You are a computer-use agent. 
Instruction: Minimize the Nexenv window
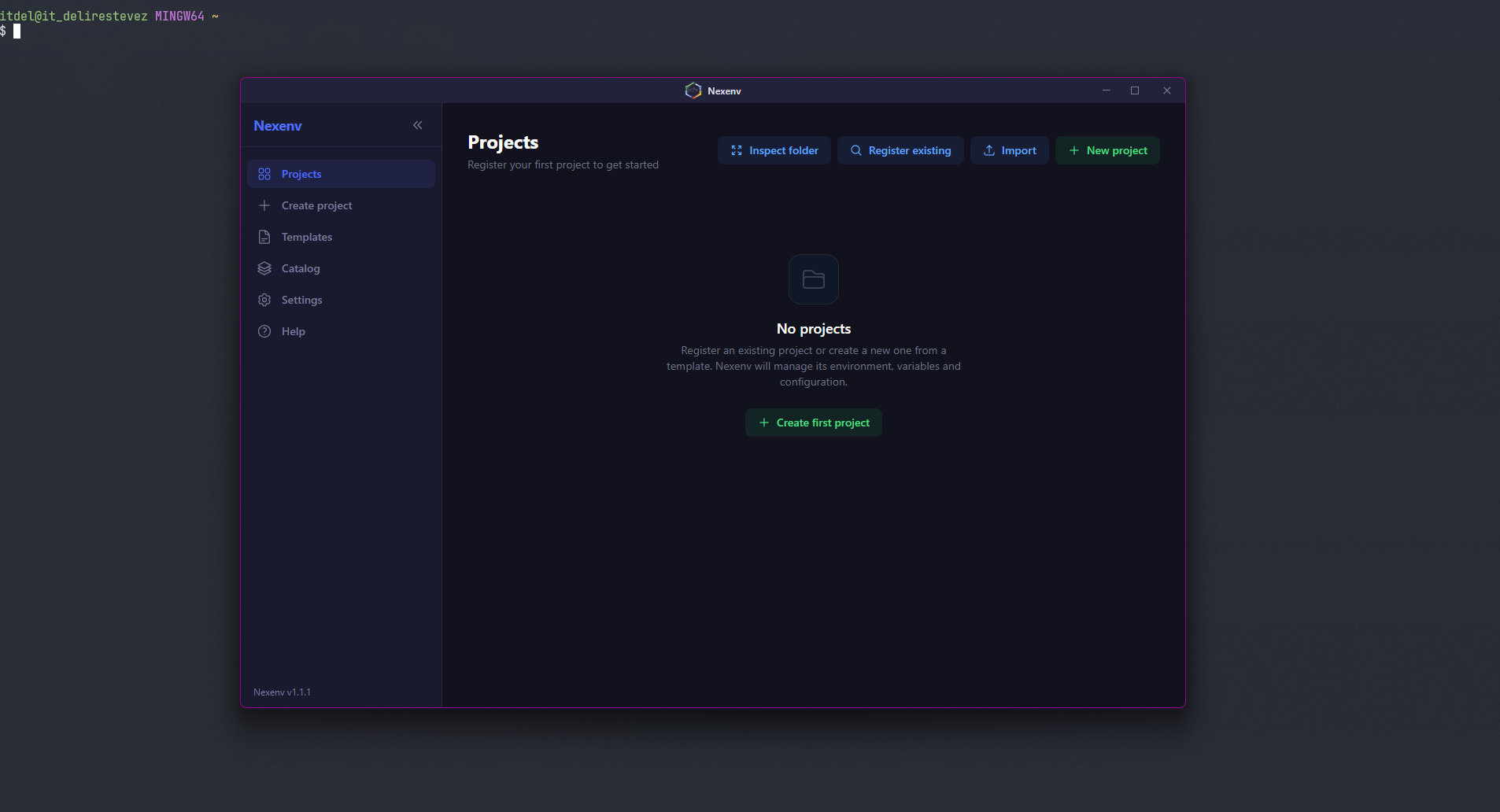pyautogui.click(x=1107, y=90)
